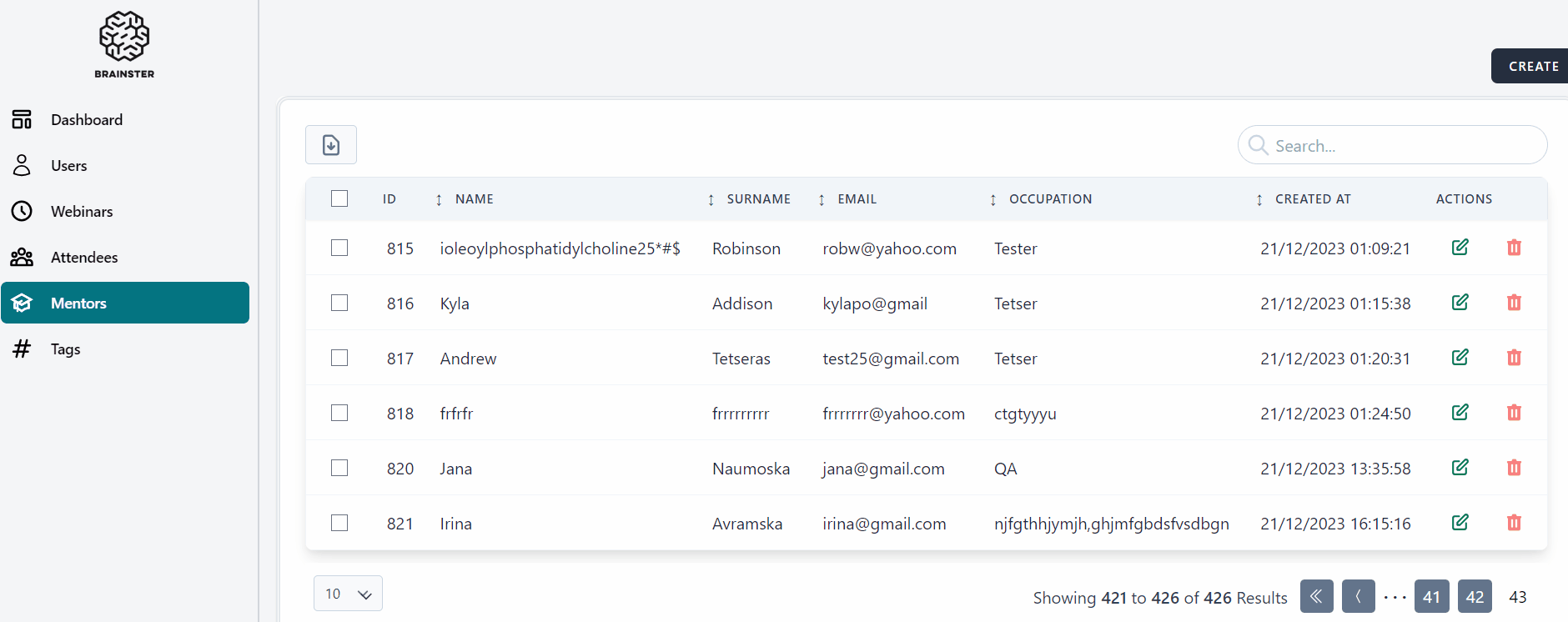The image size is (1568, 622).
Task: Click the export download icon above the table
Action: [331, 145]
